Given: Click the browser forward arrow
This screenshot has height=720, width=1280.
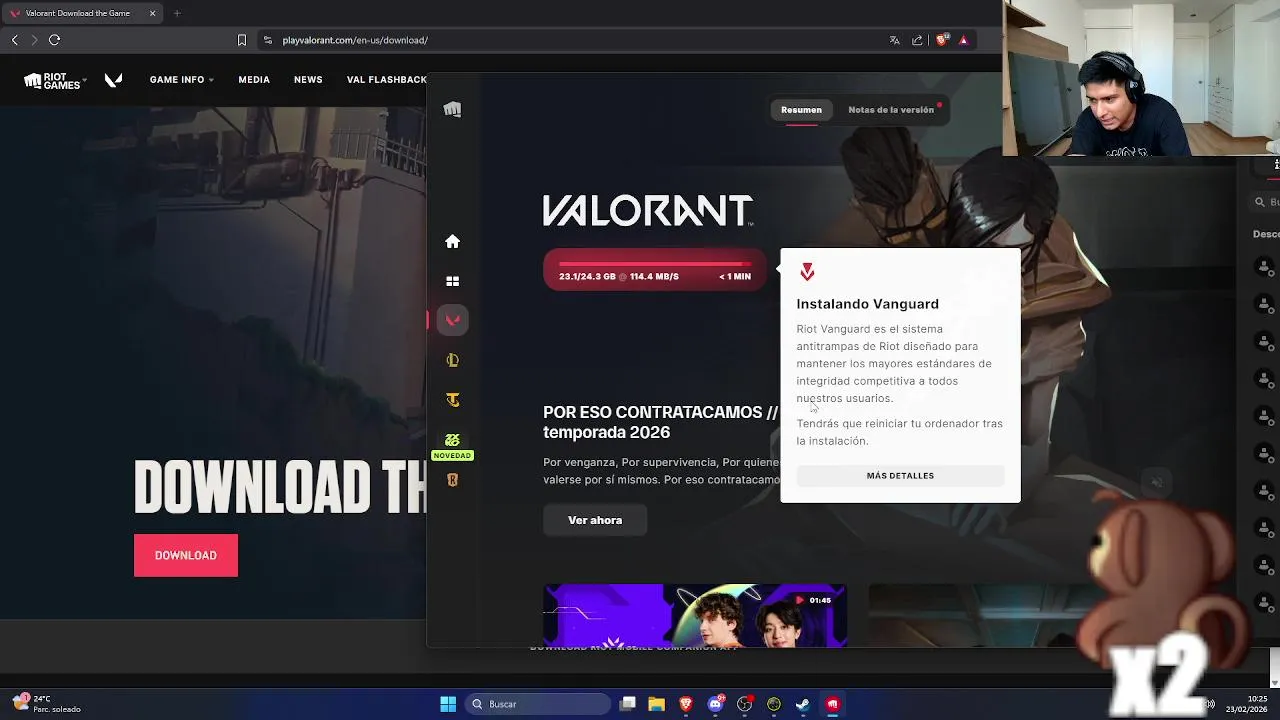Looking at the screenshot, I should coord(34,40).
